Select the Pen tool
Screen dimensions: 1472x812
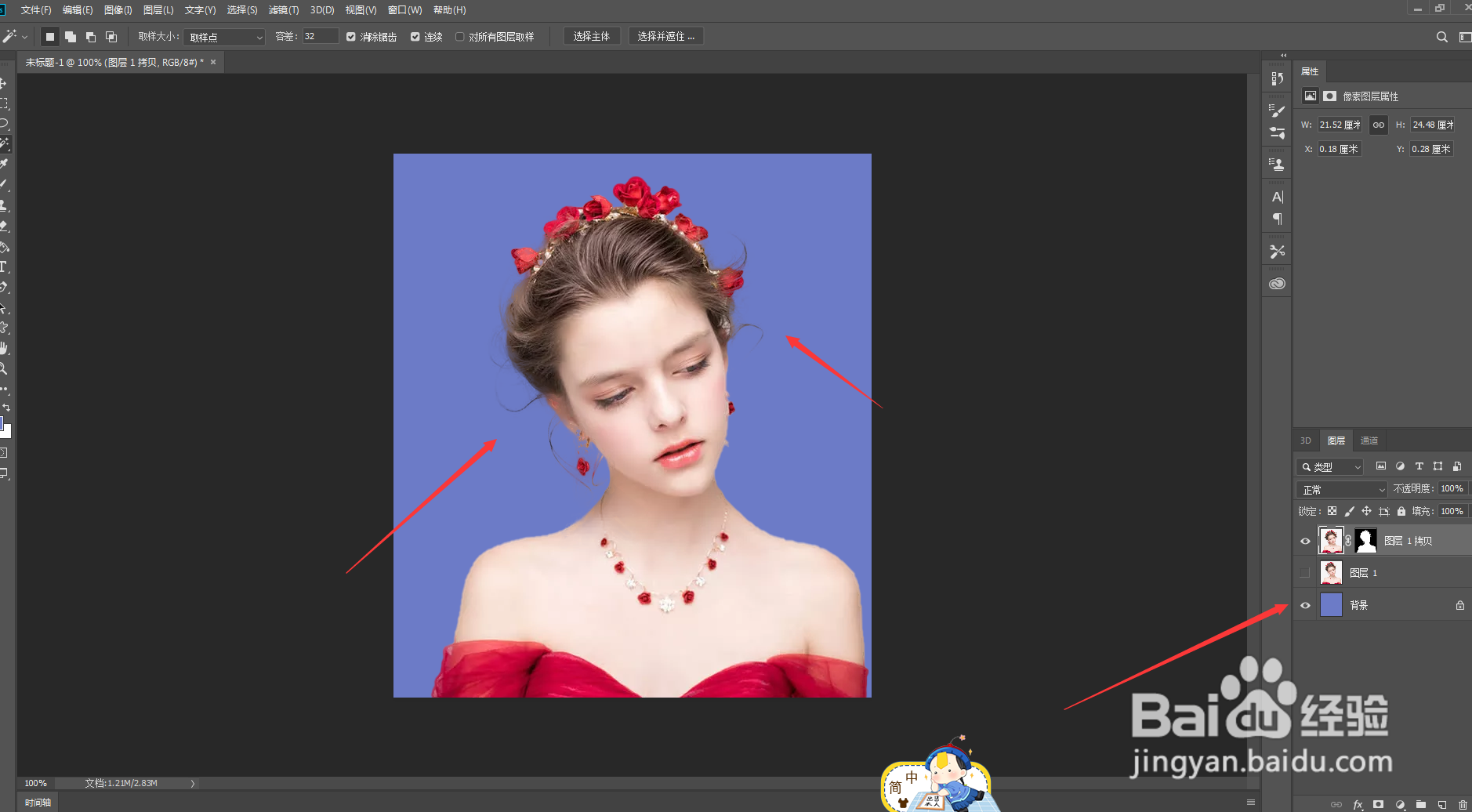4,287
